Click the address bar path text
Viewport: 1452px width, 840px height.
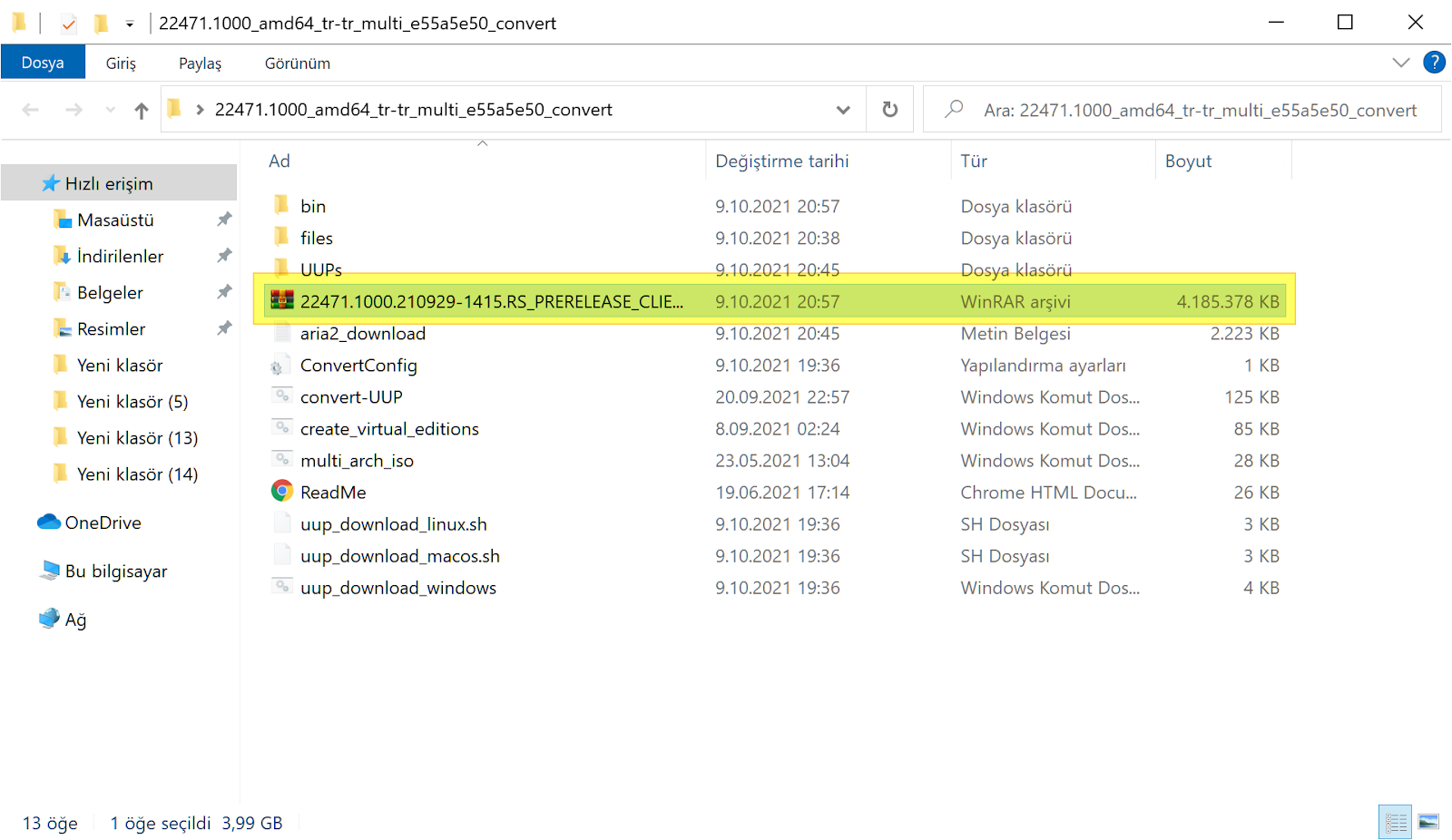(x=414, y=110)
